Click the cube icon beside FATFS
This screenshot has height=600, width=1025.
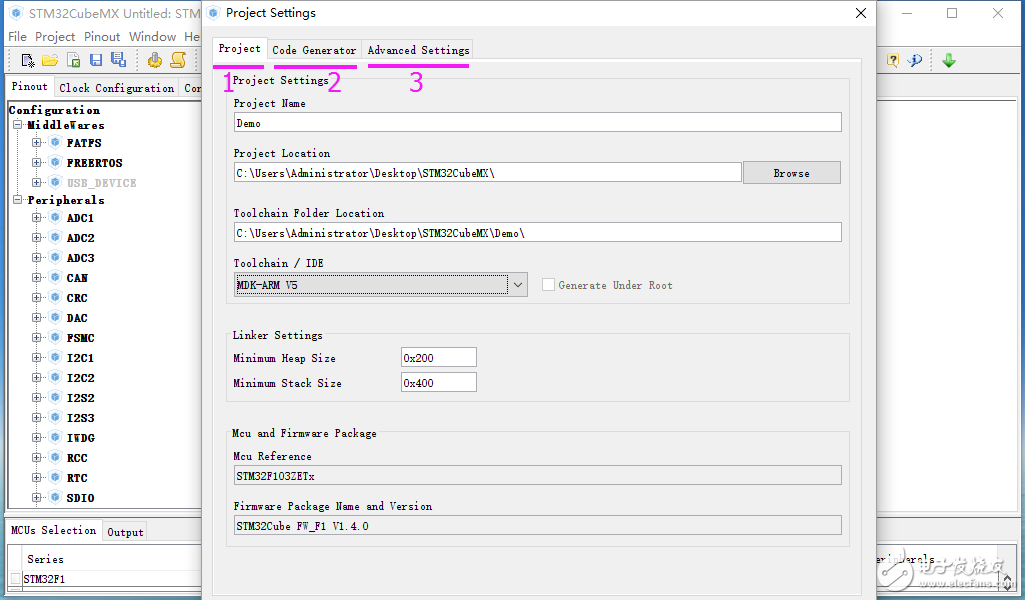click(56, 142)
